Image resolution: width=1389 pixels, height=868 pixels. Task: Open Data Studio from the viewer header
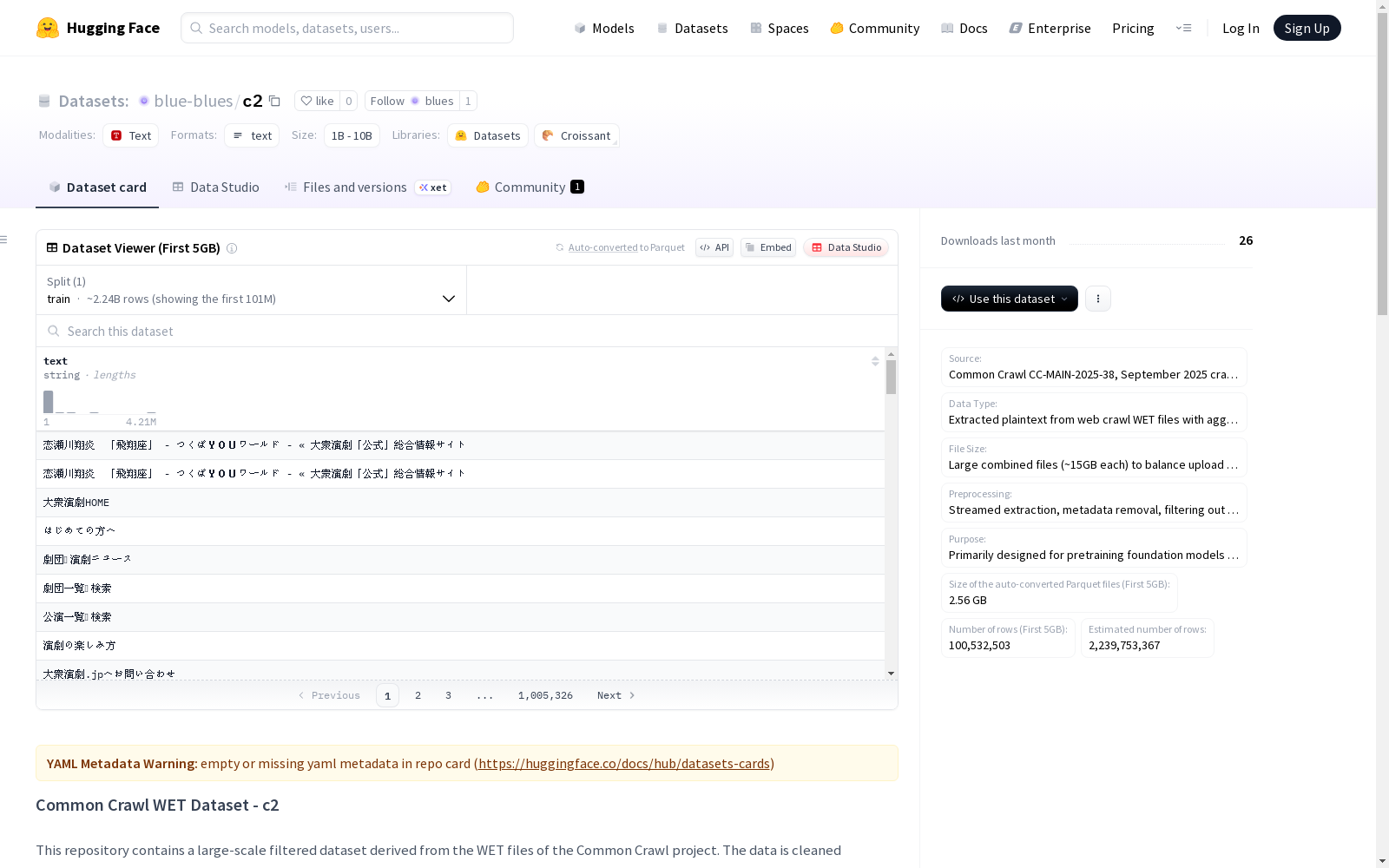pos(846,247)
